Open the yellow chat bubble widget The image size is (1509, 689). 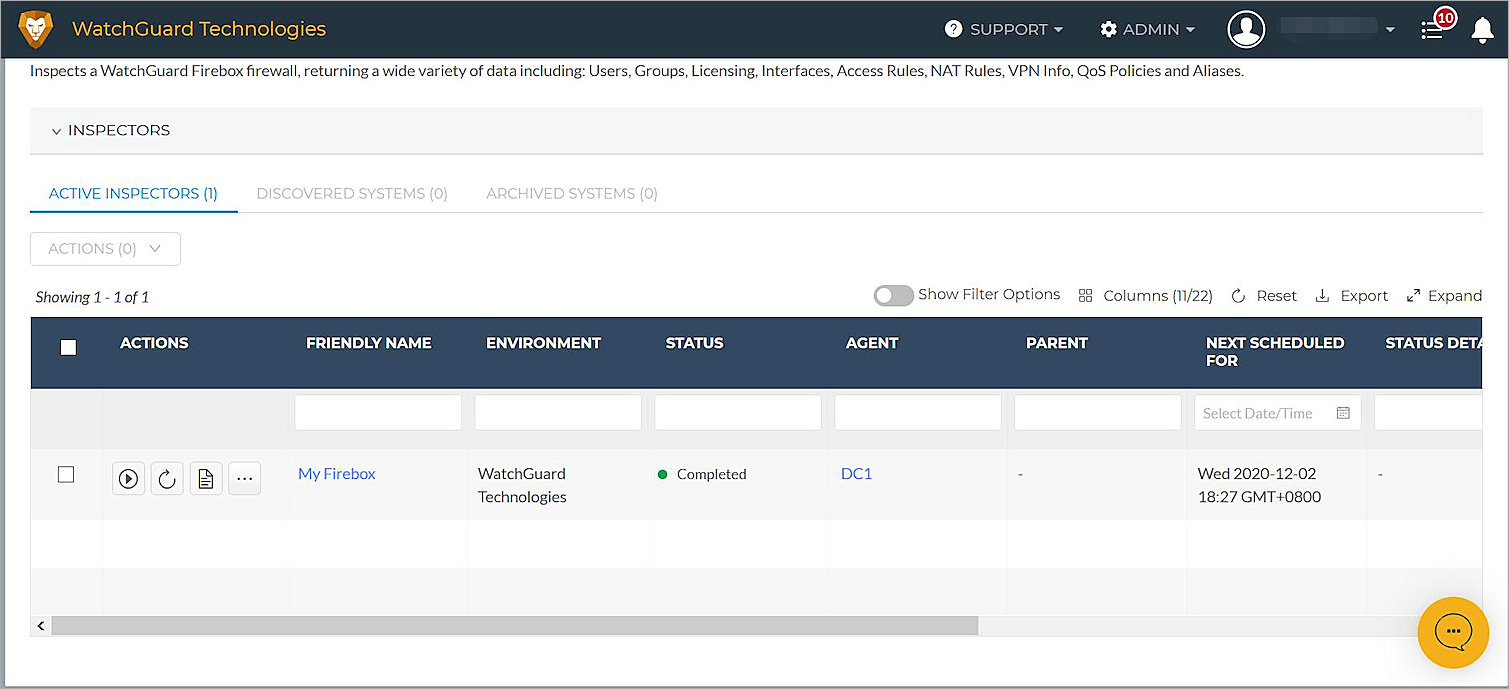coord(1452,632)
